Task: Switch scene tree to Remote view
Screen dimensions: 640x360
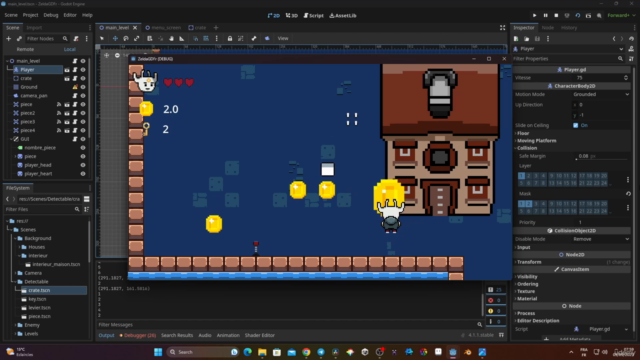Action: 25,49
